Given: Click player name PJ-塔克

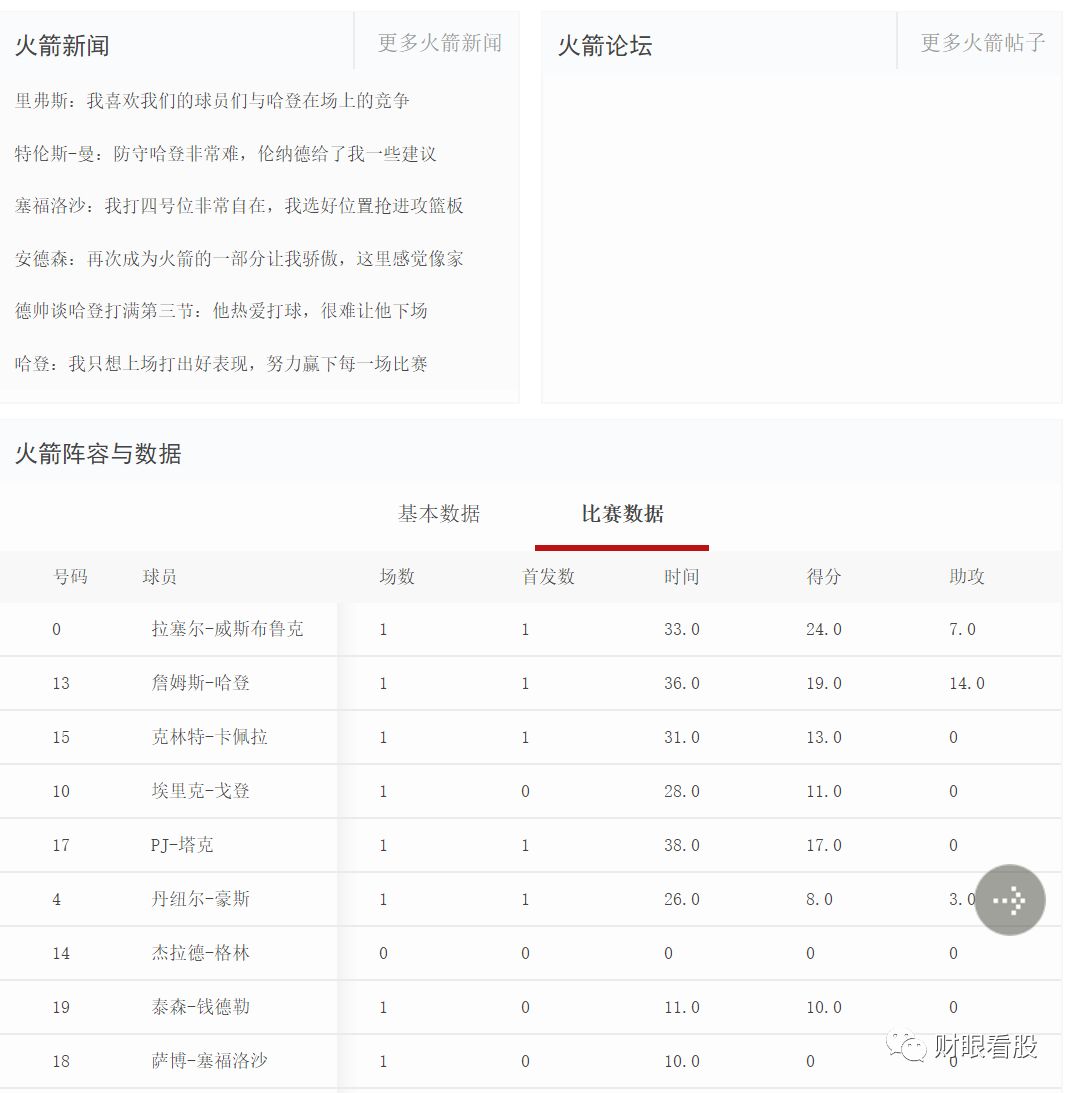Looking at the screenshot, I should [x=182, y=846].
